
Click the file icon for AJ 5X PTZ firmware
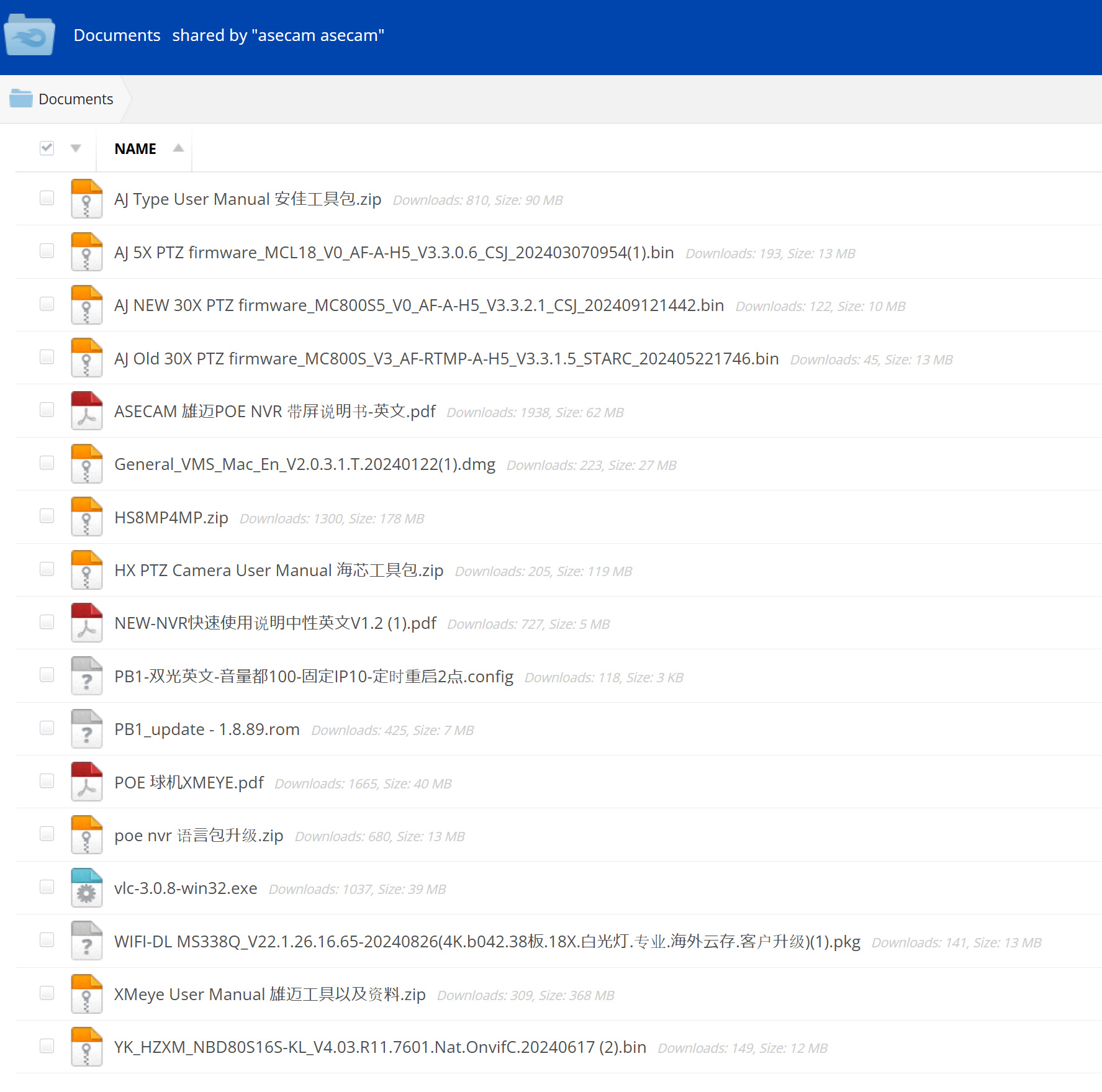(86, 251)
